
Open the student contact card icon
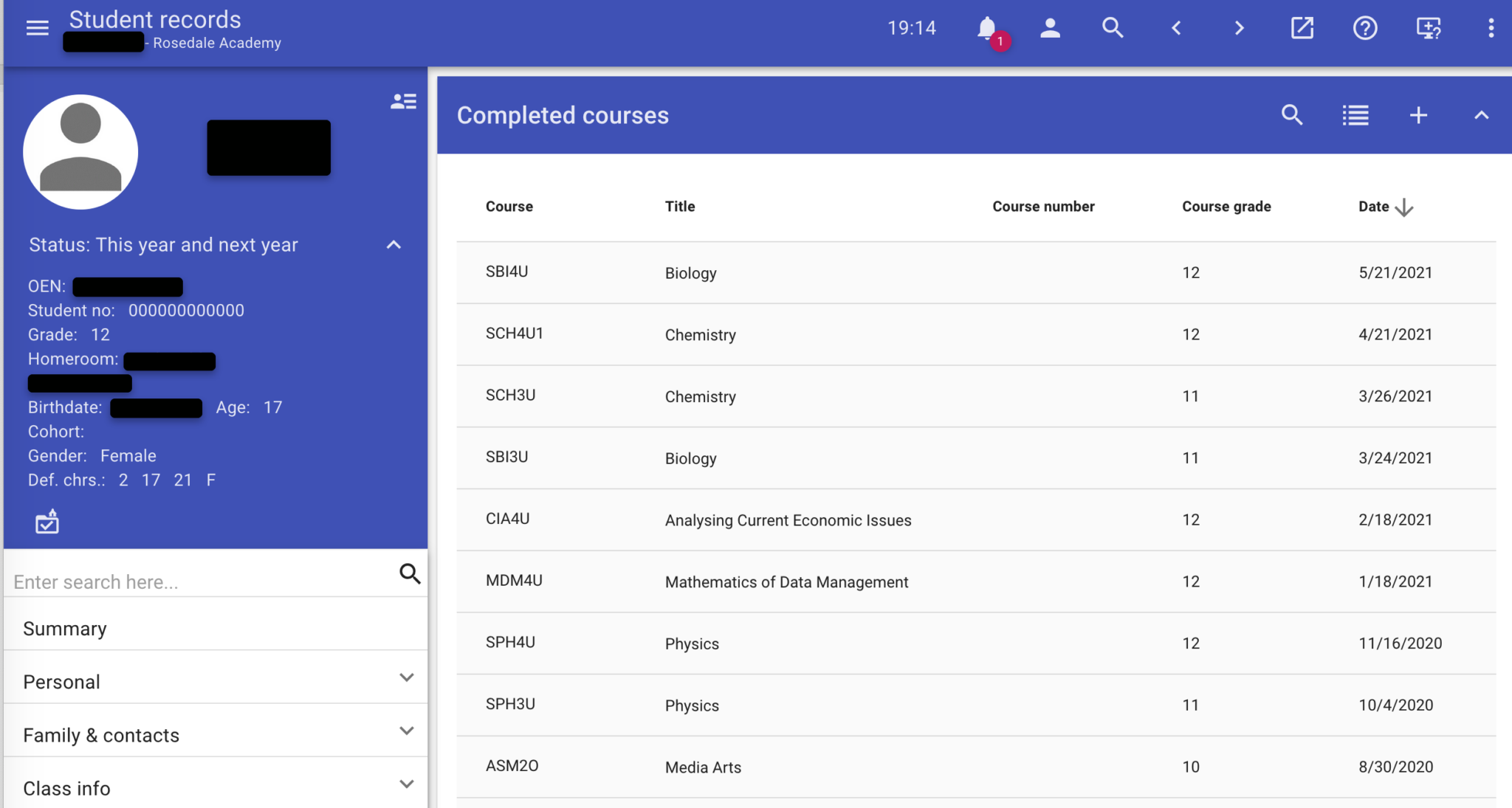click(x=403, y=101)
